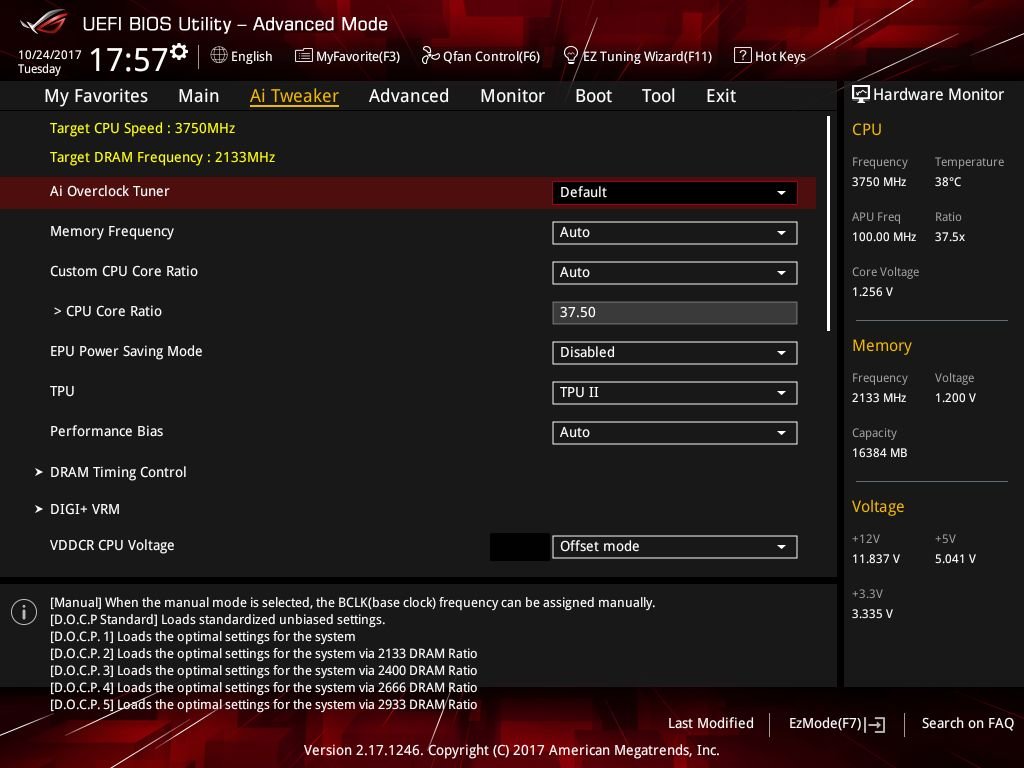1024x768 pixels.
Task: Switch to EzMode(F7)
Action: [837, 724]
